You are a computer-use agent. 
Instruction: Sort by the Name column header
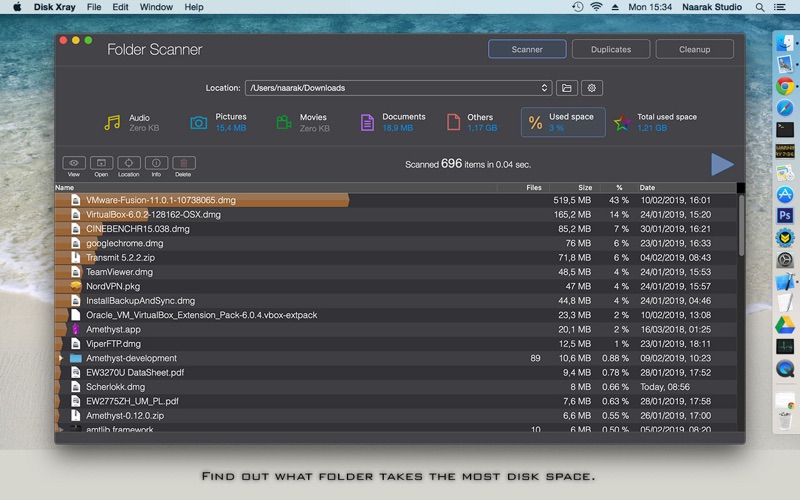click(64, 187)
